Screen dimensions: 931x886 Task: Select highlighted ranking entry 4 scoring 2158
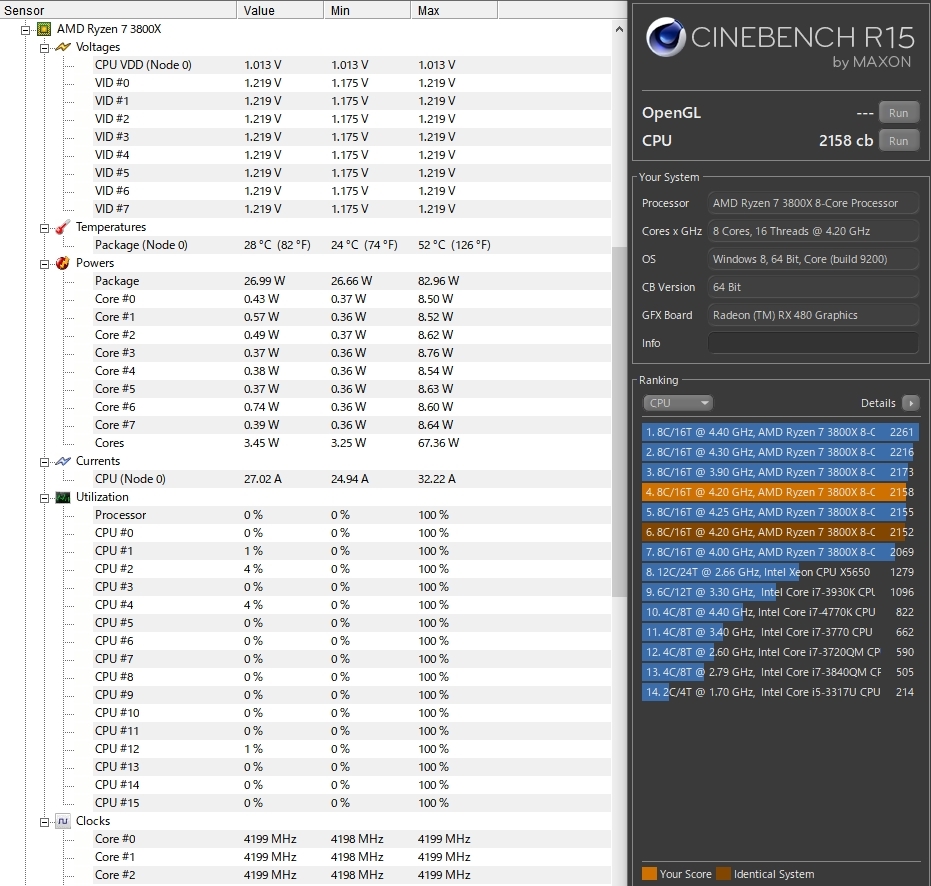tap(780, 492)
